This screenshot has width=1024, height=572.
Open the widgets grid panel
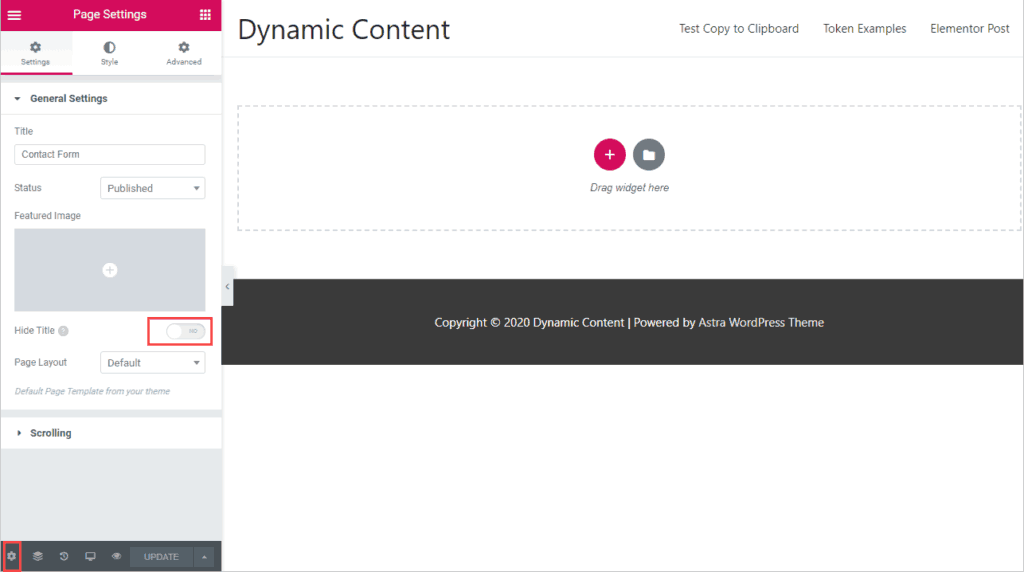click(205, 15)
